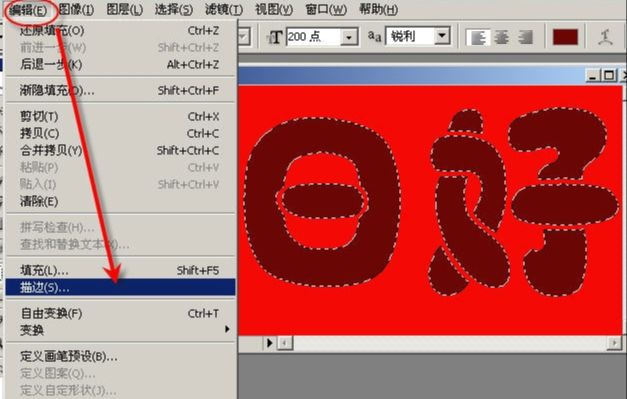
Task: Click the warp text icon
Action: click(605, 37)
